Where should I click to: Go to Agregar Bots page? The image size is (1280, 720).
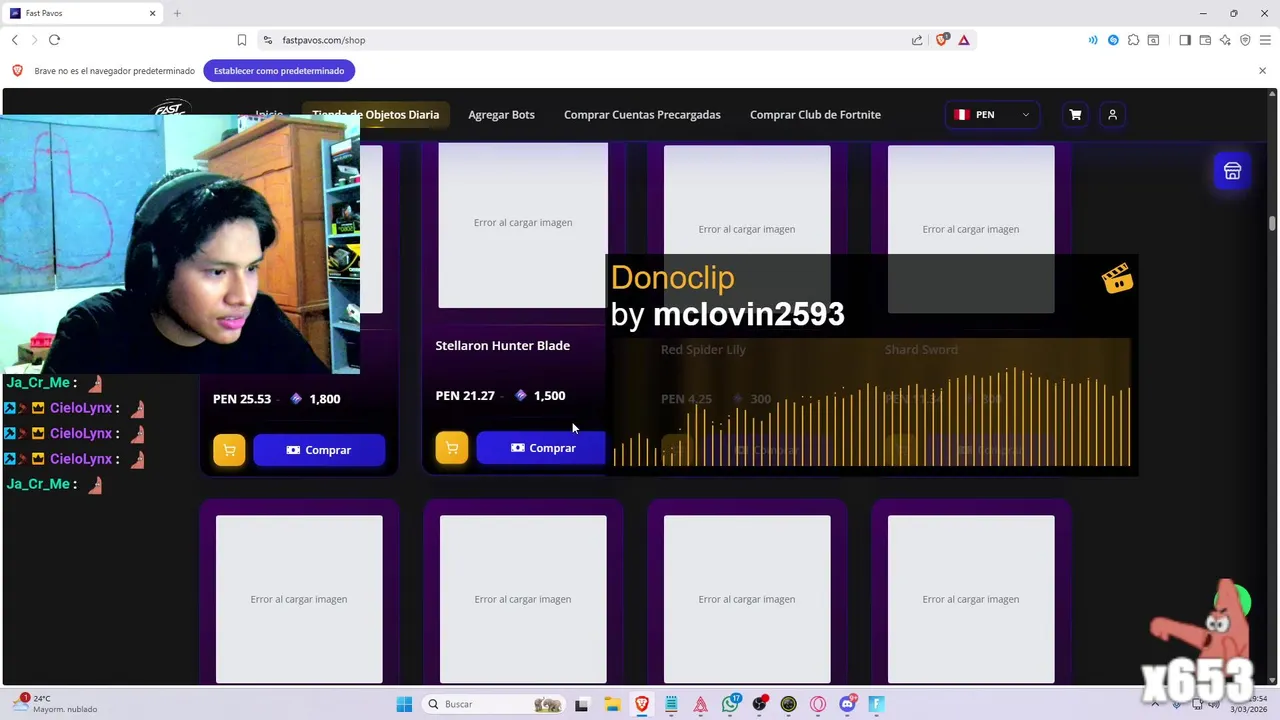click(x=501, y=115)
